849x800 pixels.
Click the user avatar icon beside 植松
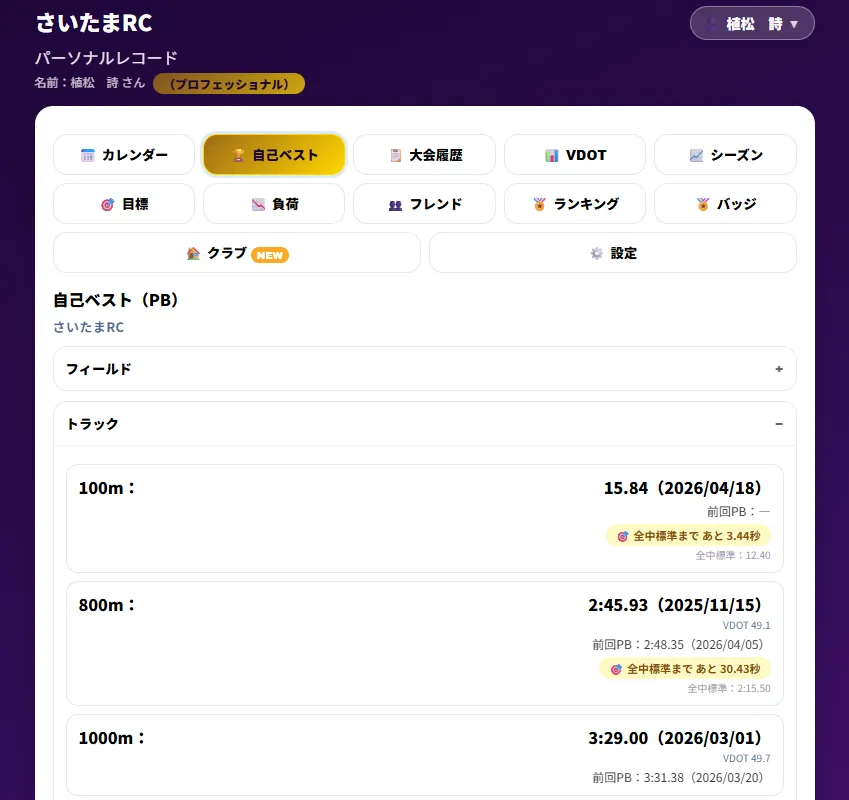[712, 24]
